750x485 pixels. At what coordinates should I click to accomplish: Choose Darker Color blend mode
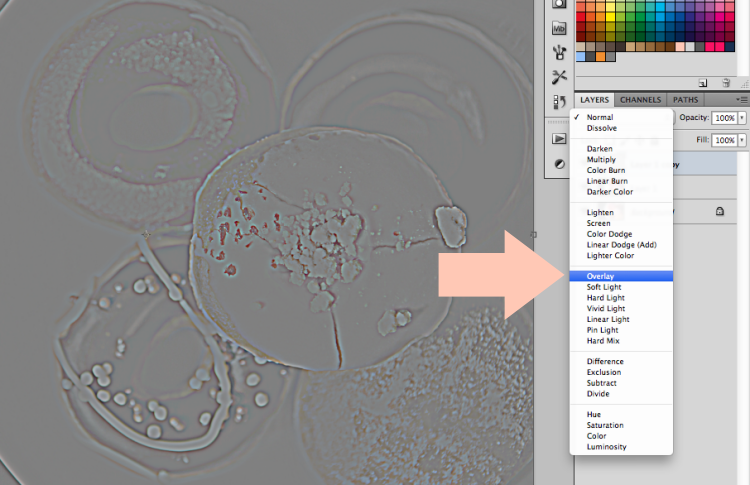coord(621,192)
